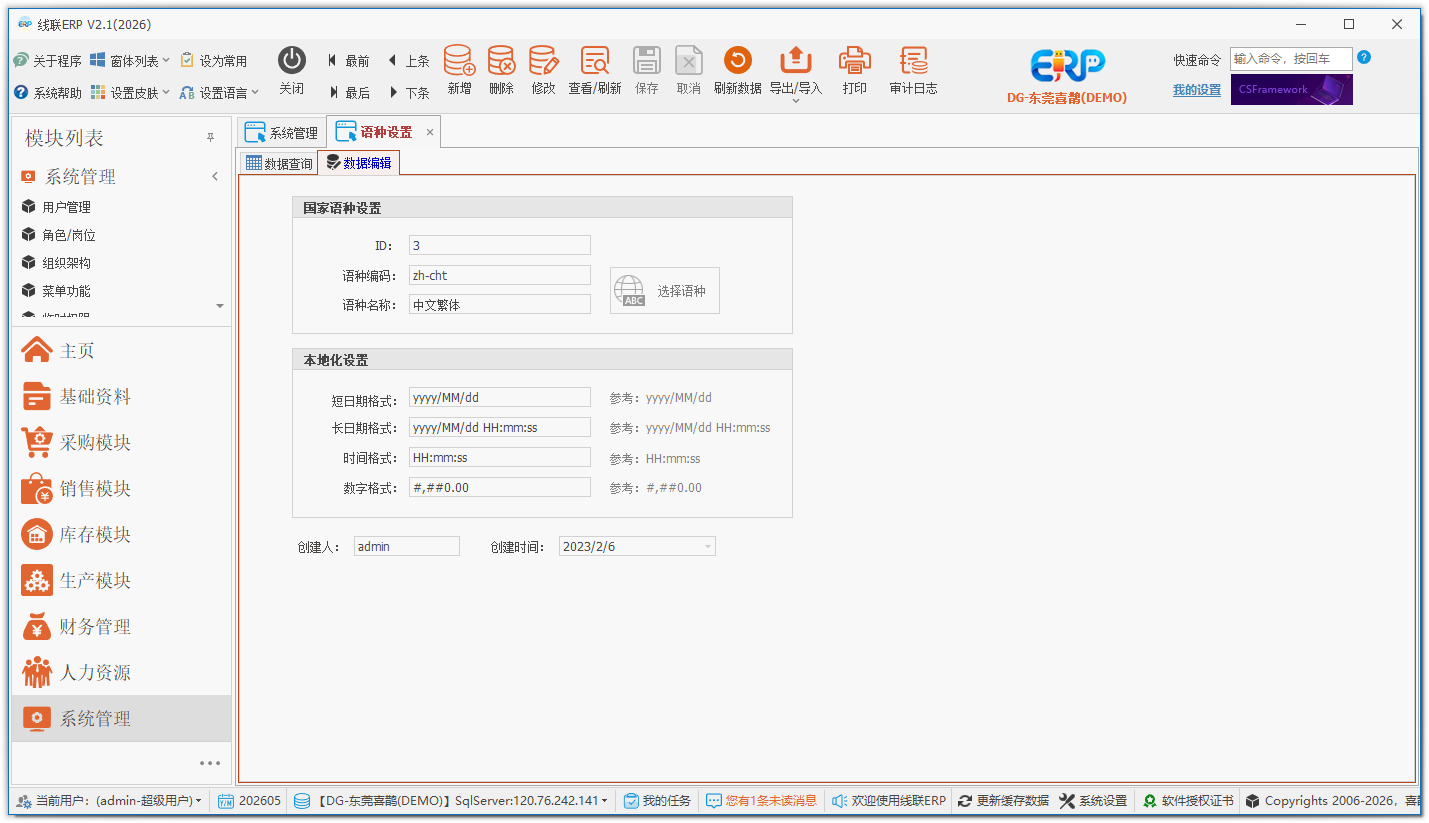1429x823 pixels.
Task: Click the 新增 add record icon
Action: (459, 61)
